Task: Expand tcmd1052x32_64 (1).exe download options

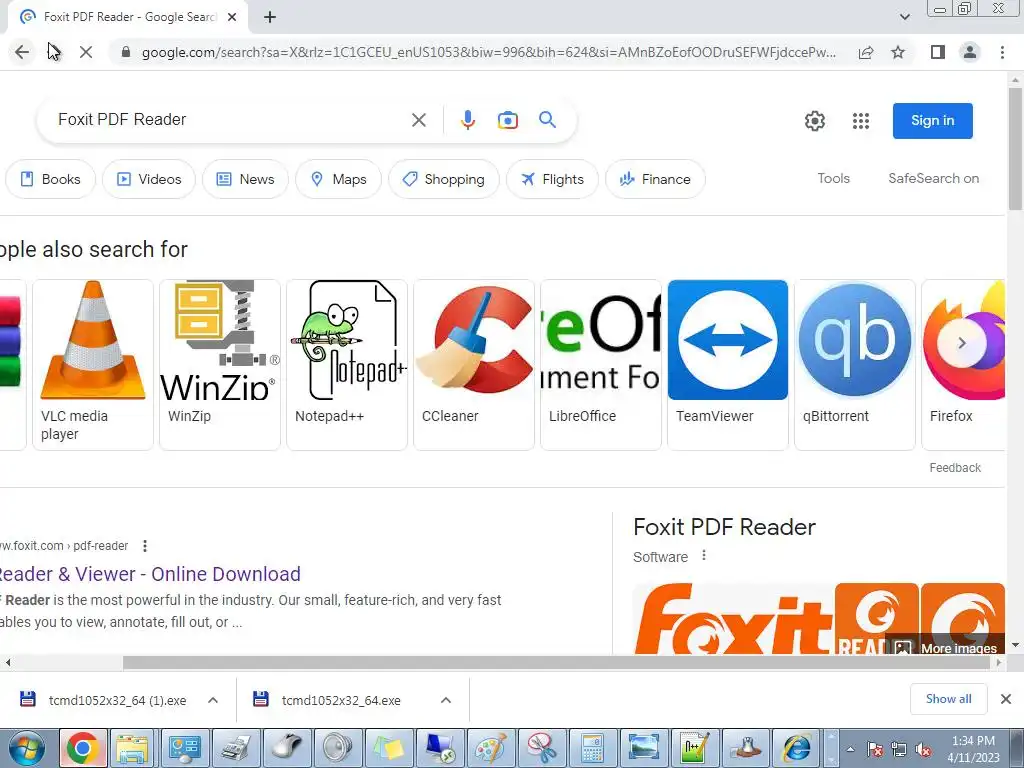Action: (213, 700)
